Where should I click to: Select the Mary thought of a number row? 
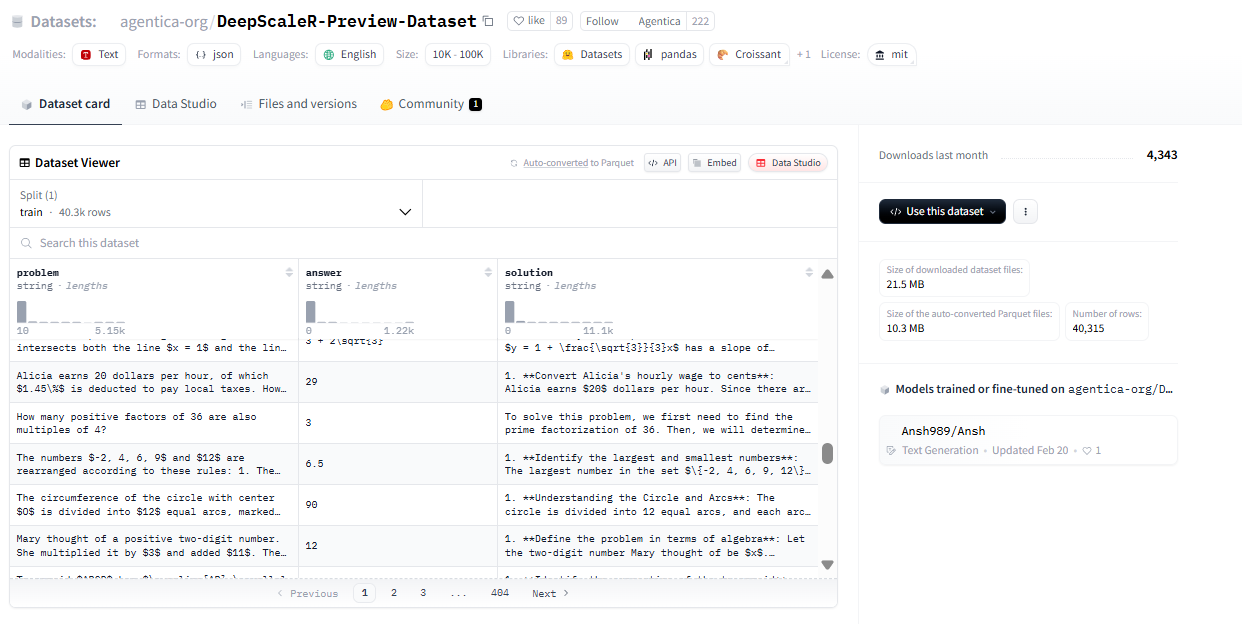click(414, 546)
